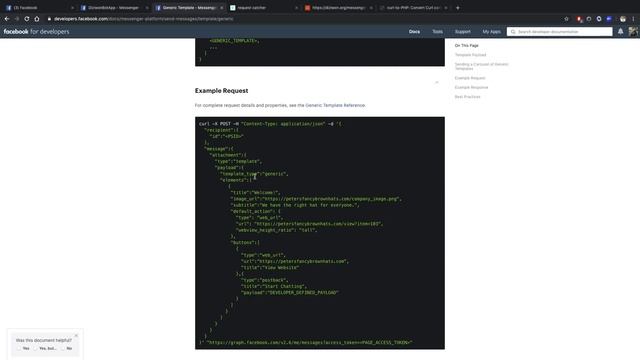Click the red extension icon in the toolbar
The width and height of the screenshot is (640, 360).
579,19
